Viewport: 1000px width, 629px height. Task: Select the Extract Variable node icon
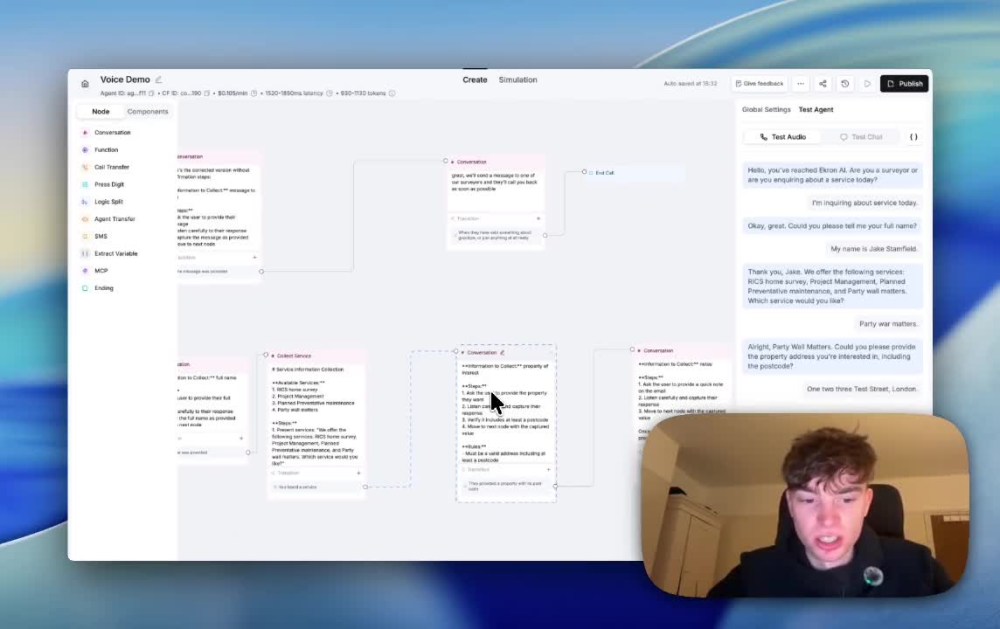85,253
